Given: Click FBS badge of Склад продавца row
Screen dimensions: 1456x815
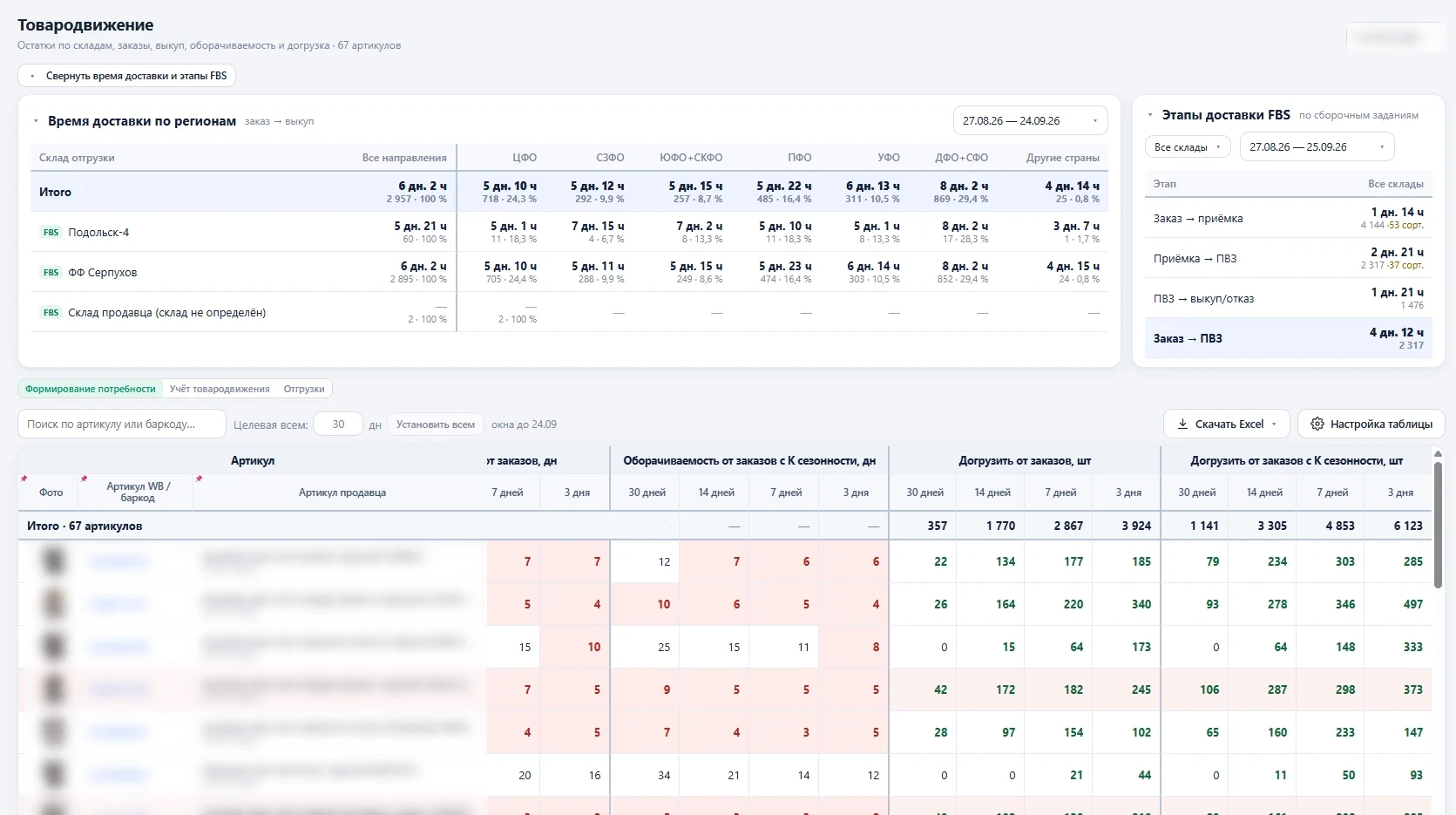Looking at the screenshot, I should [x=51, y=313].
